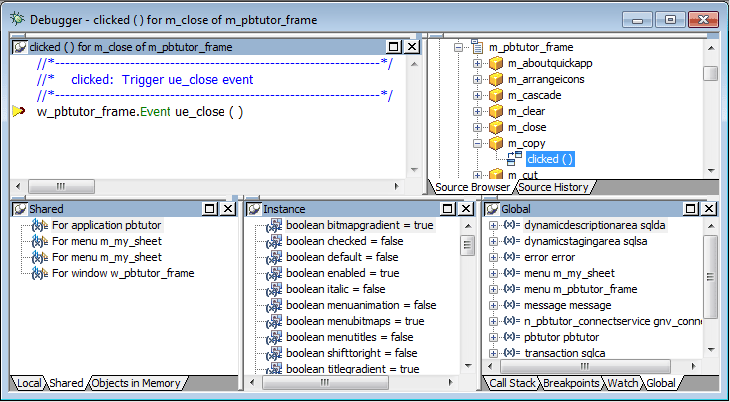Maximize the Instance pane
Screen dimensions: 730x402
point(448,209)
